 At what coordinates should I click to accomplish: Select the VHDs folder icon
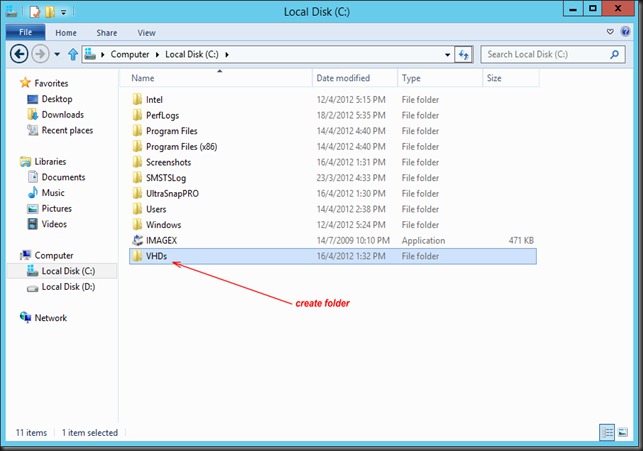(x=137, y=256)
